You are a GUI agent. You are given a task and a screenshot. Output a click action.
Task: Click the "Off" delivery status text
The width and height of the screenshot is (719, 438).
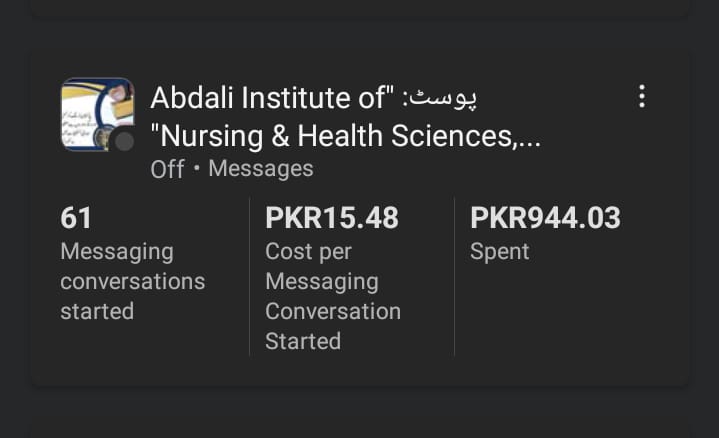pyautogui.click(x=167, y=169)
